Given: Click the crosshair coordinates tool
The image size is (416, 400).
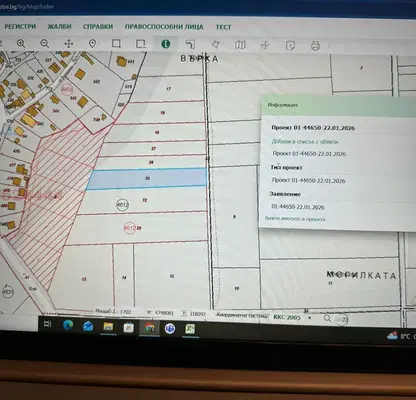Looking at the screenshot, I should coord(265,45).
